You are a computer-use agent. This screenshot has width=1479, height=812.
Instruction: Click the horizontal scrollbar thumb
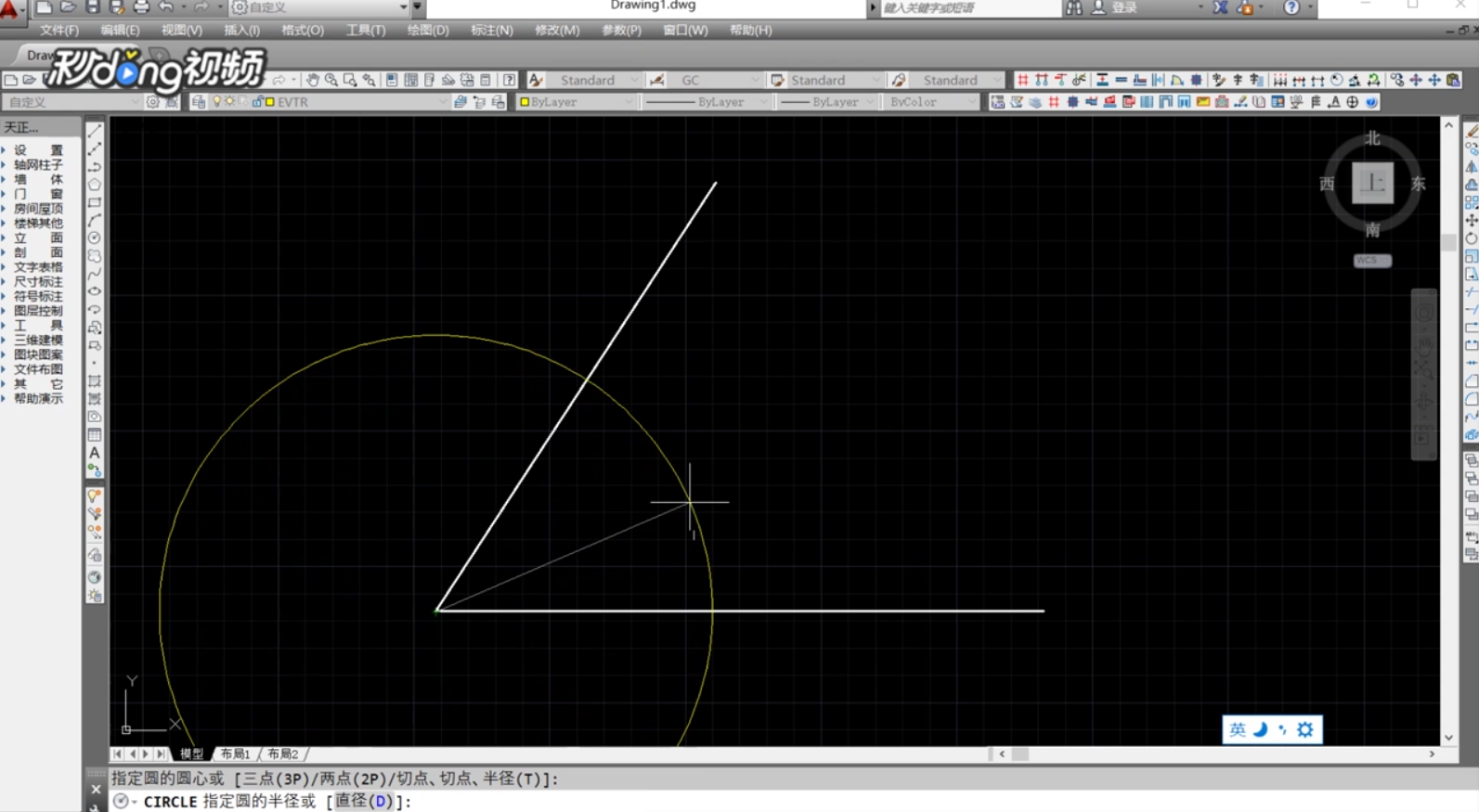[1020, 754]
